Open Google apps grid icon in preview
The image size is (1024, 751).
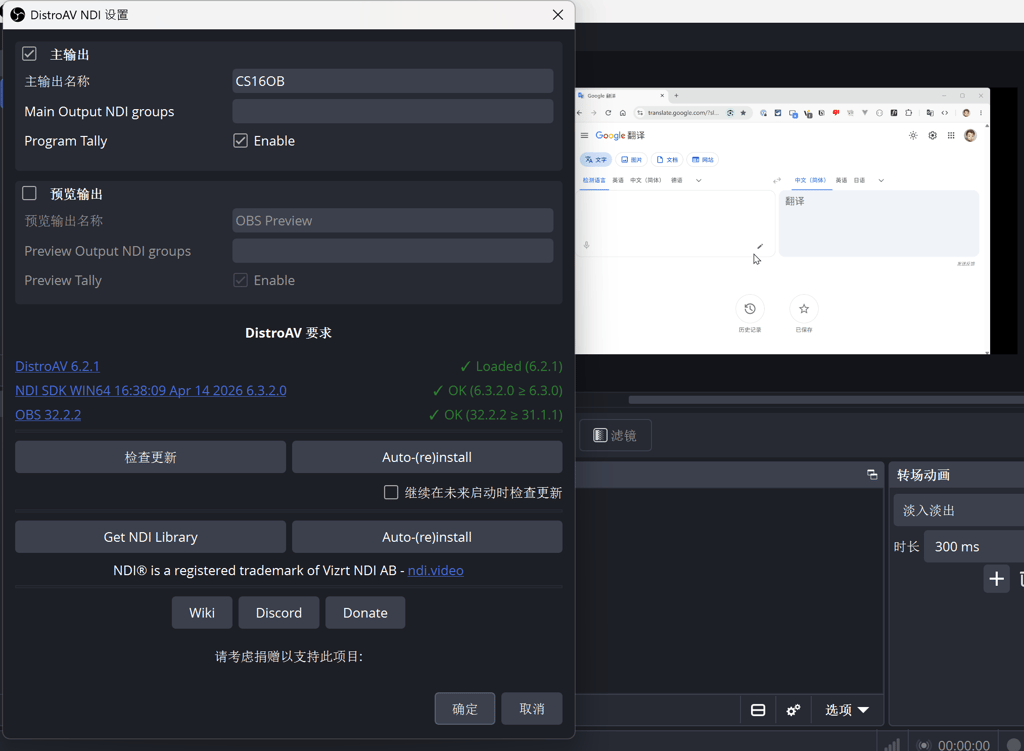[951, 135]
